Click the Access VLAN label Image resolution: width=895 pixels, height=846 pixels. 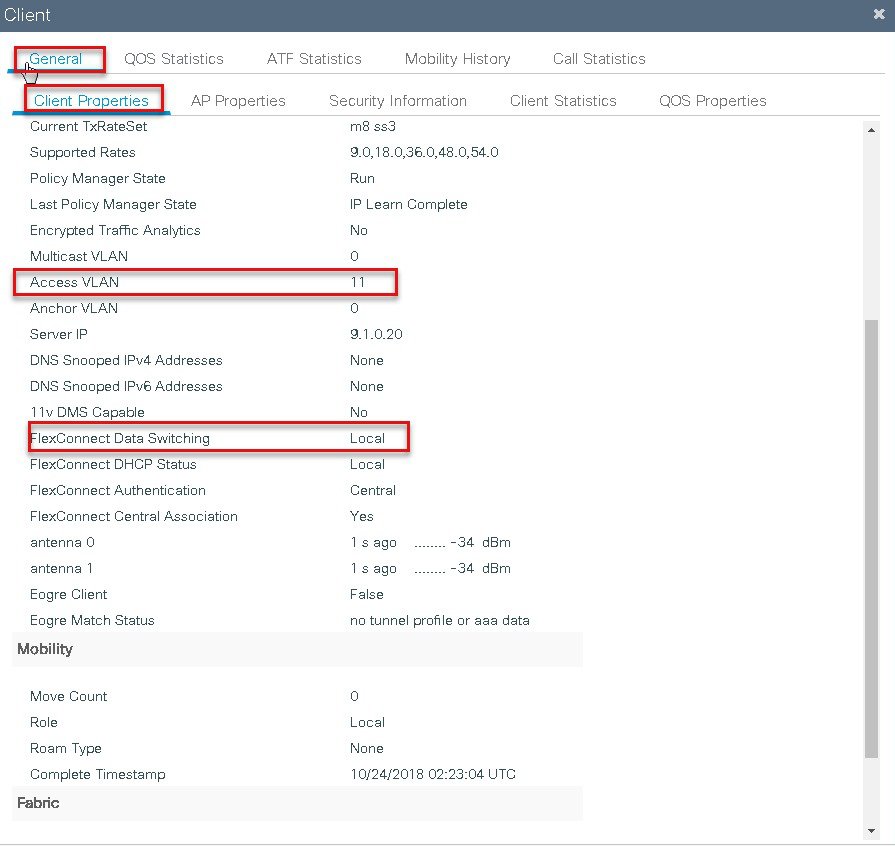(74, 282)
